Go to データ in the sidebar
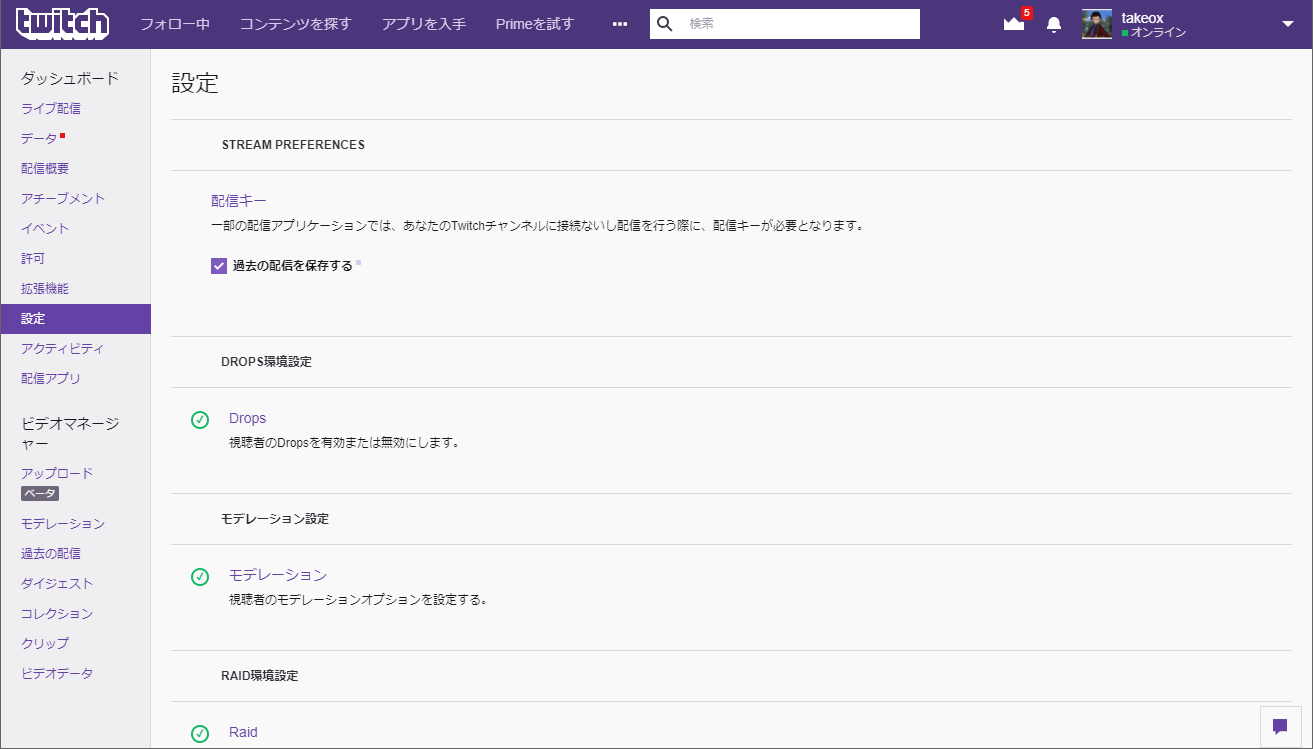1313x749 pixels. coord(39,138)
